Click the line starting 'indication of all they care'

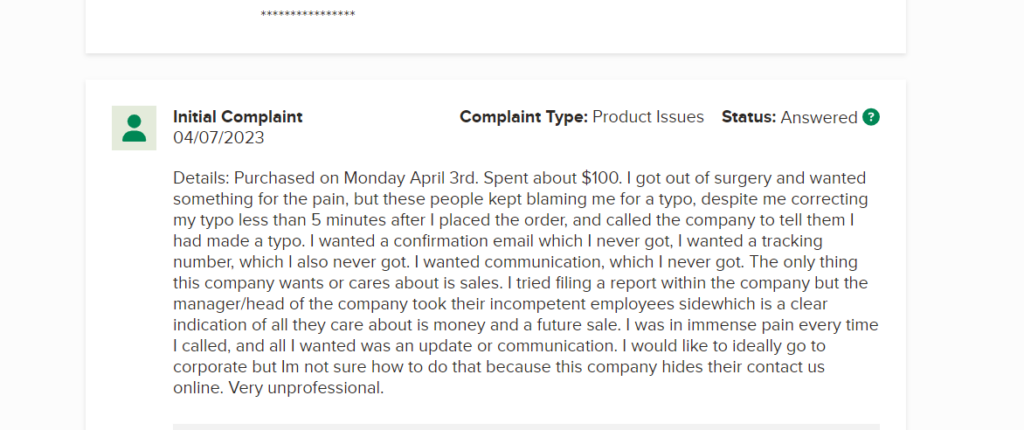[x=526, y=325]
